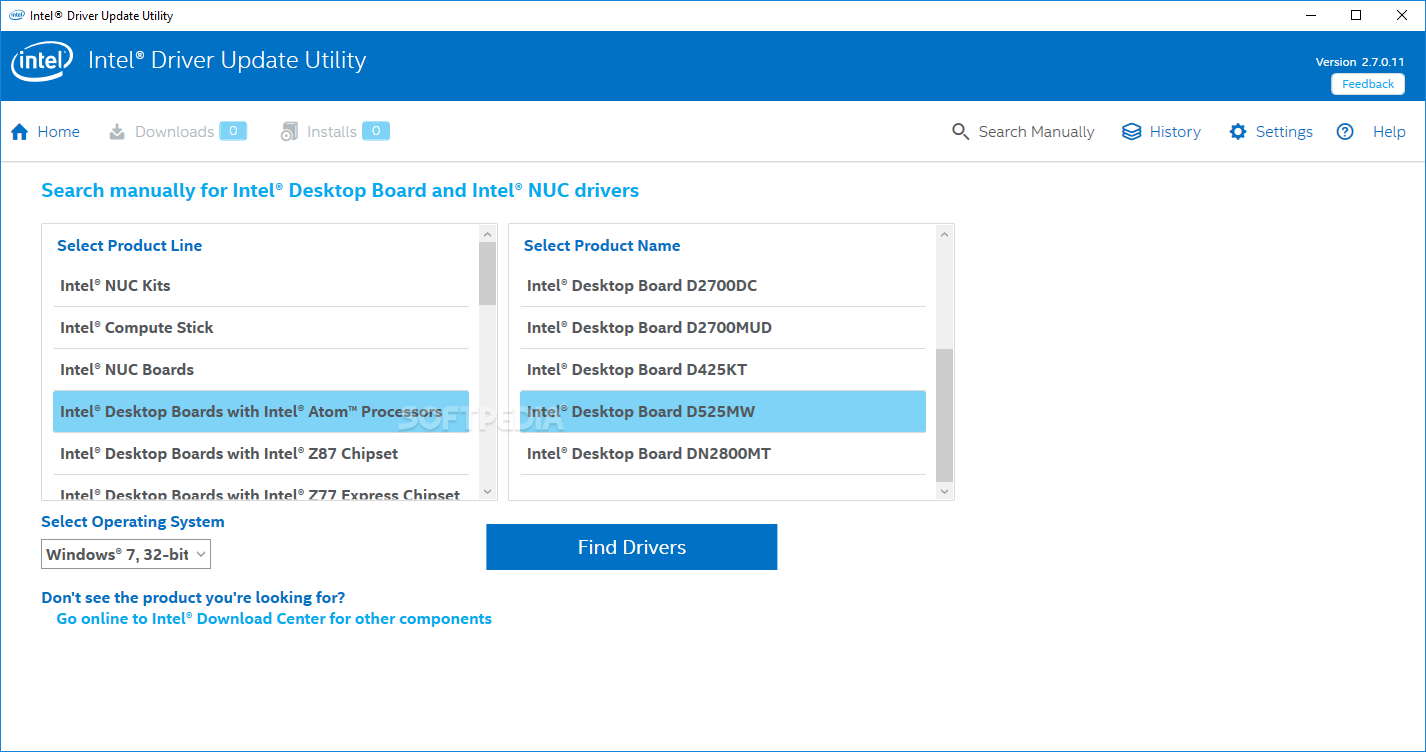Select Intel NUC Boards product line

[261, 370]
